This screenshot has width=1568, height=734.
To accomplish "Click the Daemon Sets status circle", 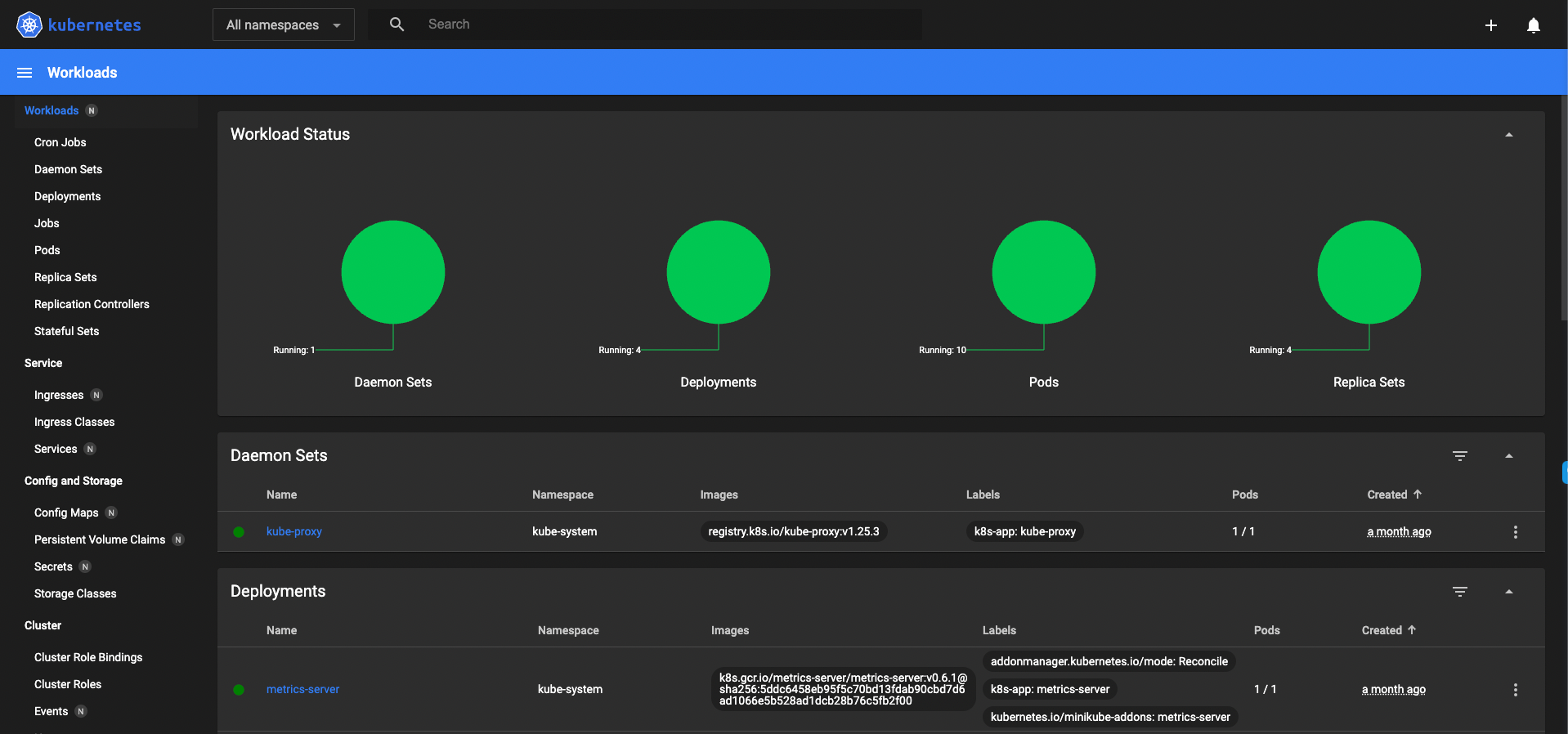I will [x=393, y=272].
